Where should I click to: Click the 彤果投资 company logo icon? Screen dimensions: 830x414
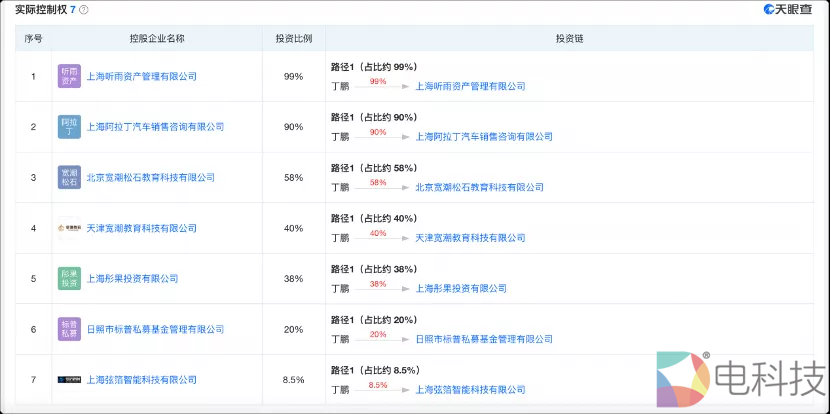69,278
